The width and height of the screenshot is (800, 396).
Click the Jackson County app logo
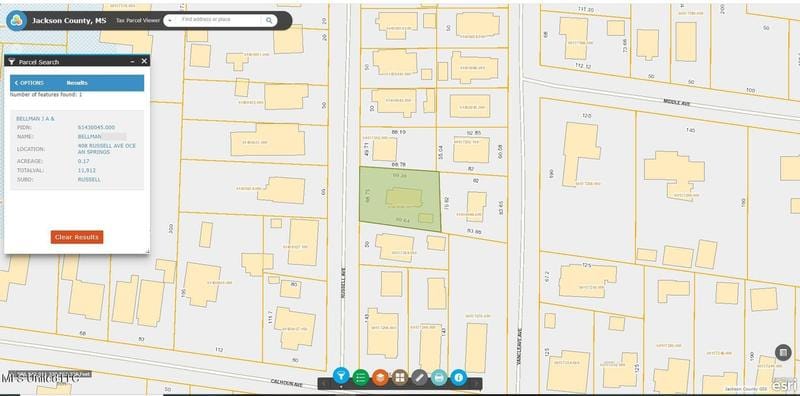pos(16,20)
